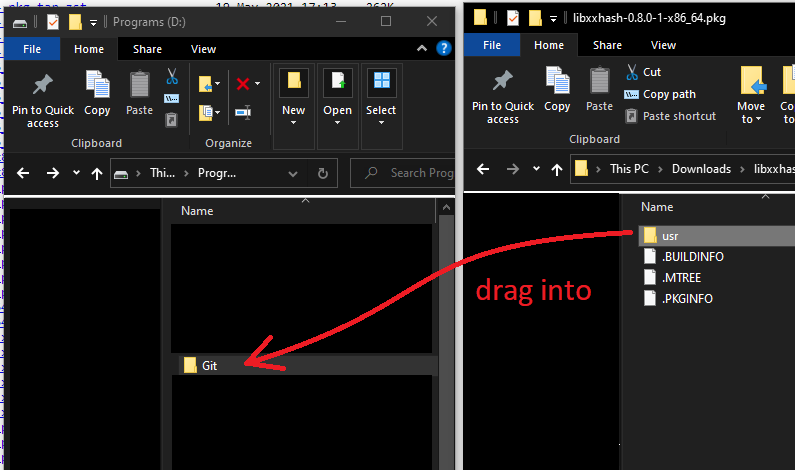
Task: Go up one level in libxxhash window
Action: (557, 170)
